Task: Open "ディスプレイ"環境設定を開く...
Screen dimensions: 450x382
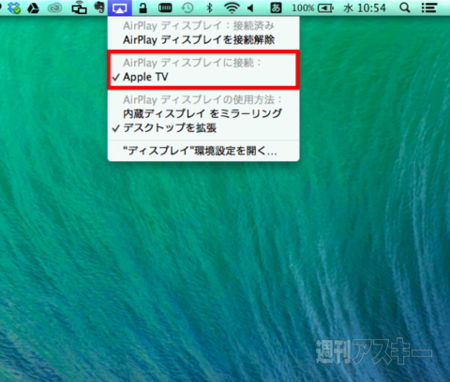Action: pyautogui.click(x=203, y=151)
